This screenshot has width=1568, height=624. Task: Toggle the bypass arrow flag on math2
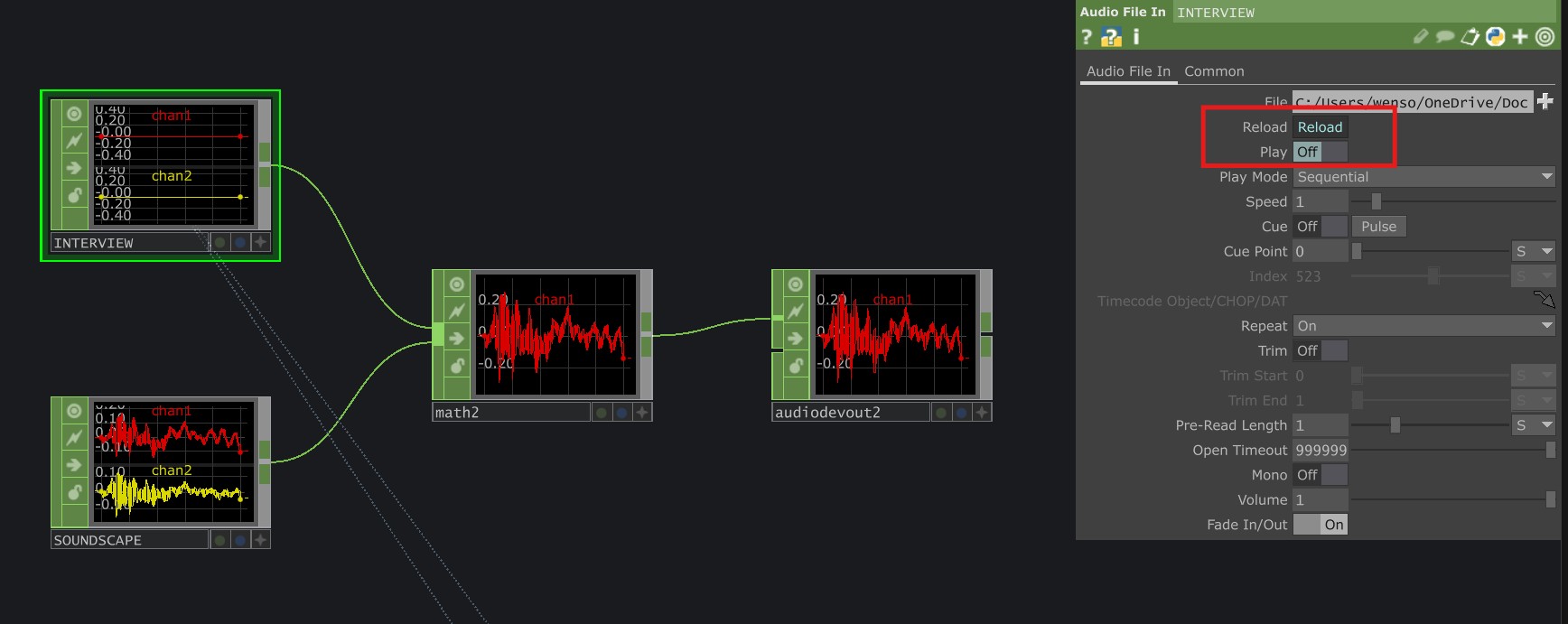[457, 339]
